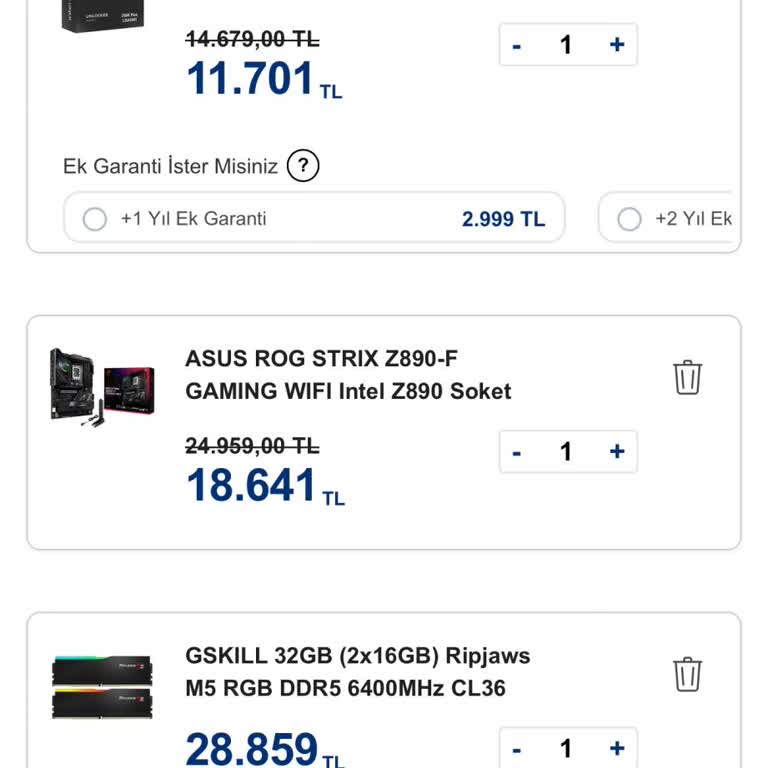Remove GSKILL Ripjaws RAM using trash icon
Viewport: 768px width, 768px height.
click(687, 674)
